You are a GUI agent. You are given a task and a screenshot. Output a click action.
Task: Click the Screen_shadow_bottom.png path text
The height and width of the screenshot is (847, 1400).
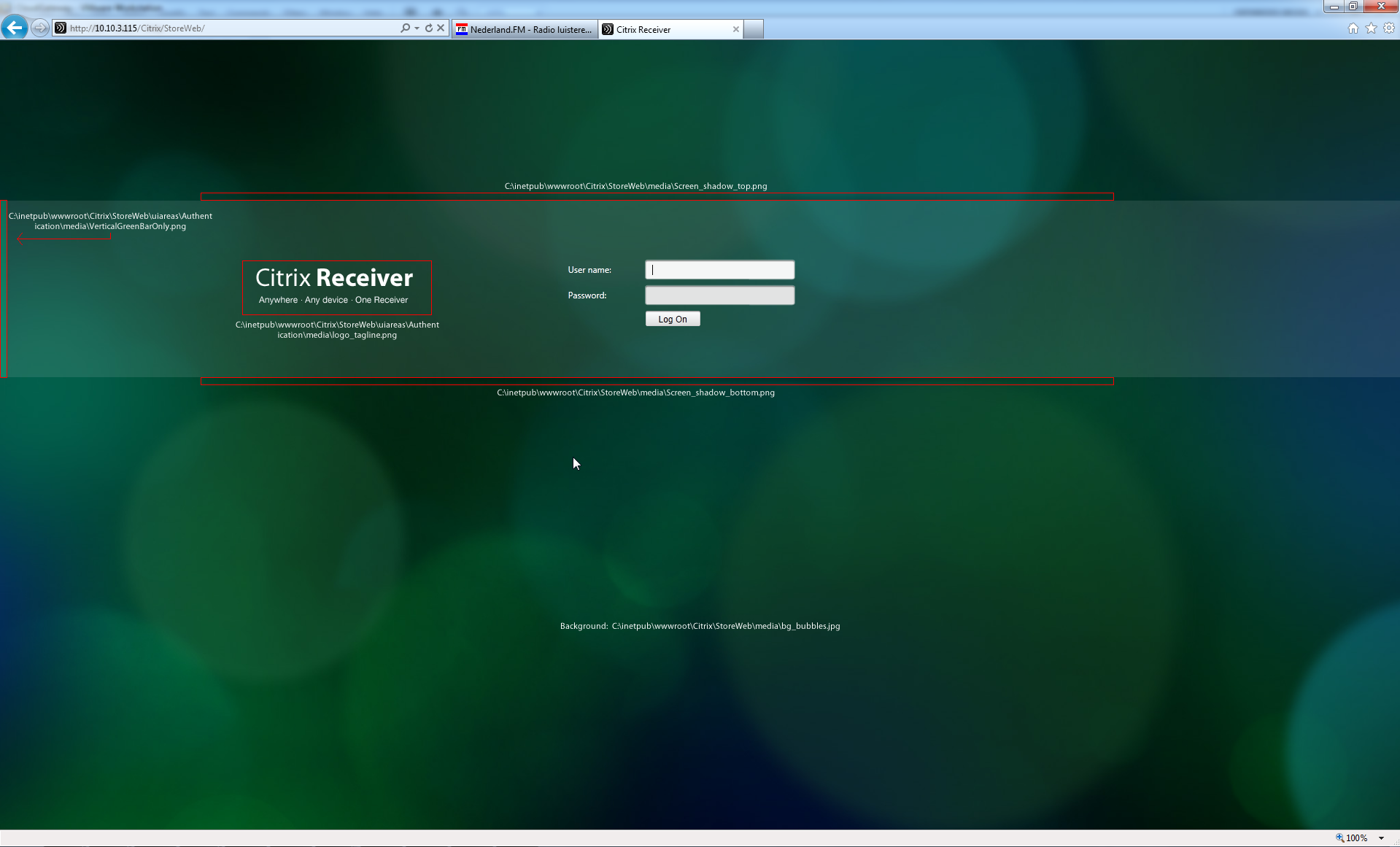point(635,392)
